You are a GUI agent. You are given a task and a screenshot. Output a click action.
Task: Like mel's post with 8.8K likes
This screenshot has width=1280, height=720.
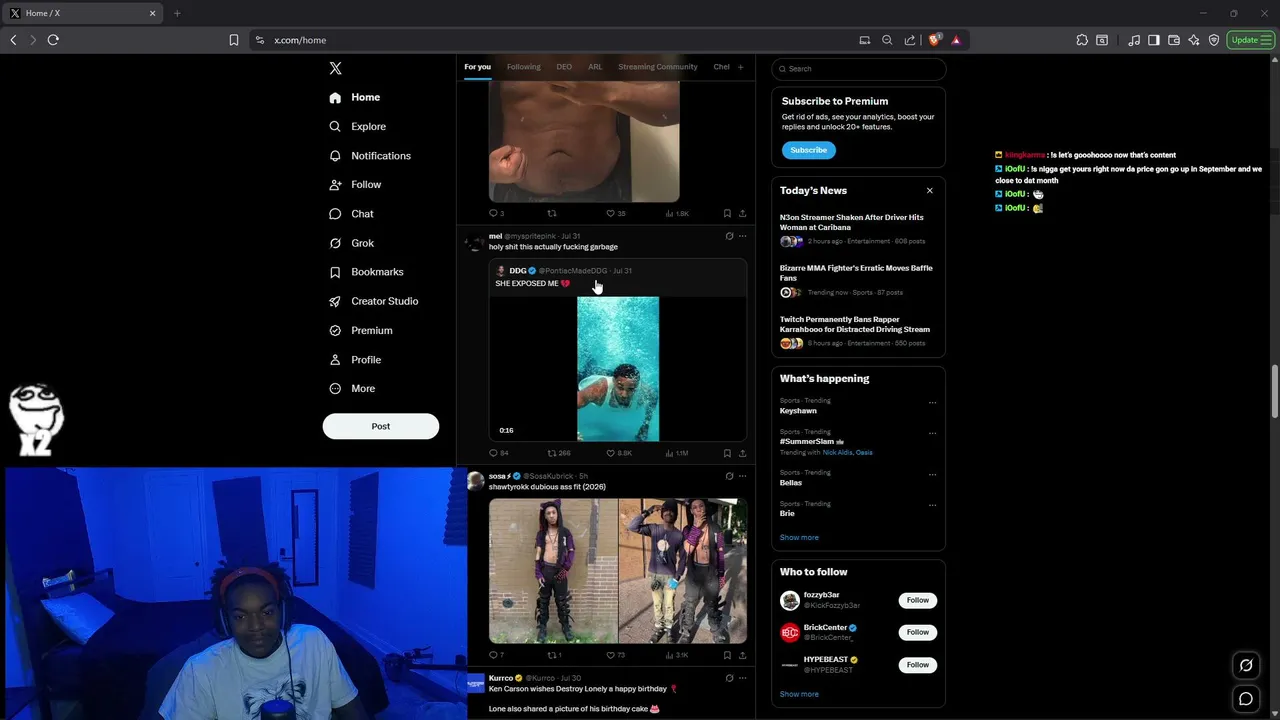click(611, 453)
